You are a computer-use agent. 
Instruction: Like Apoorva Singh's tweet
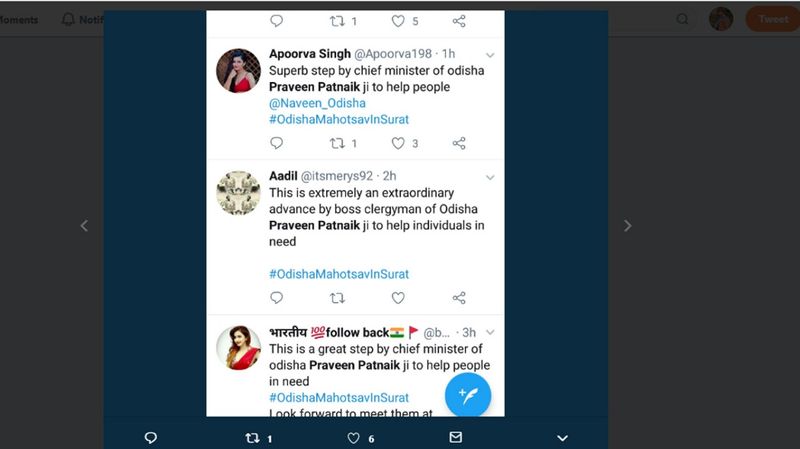[x=398, y=143]
